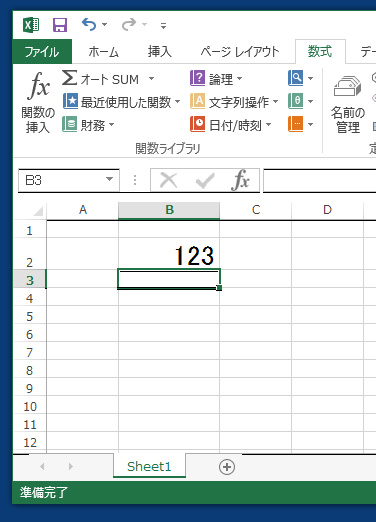This screenshot has height=522, width=376.
Task: Open the Name Manager (名前の管理) icon
Action: tap(348, 105)
